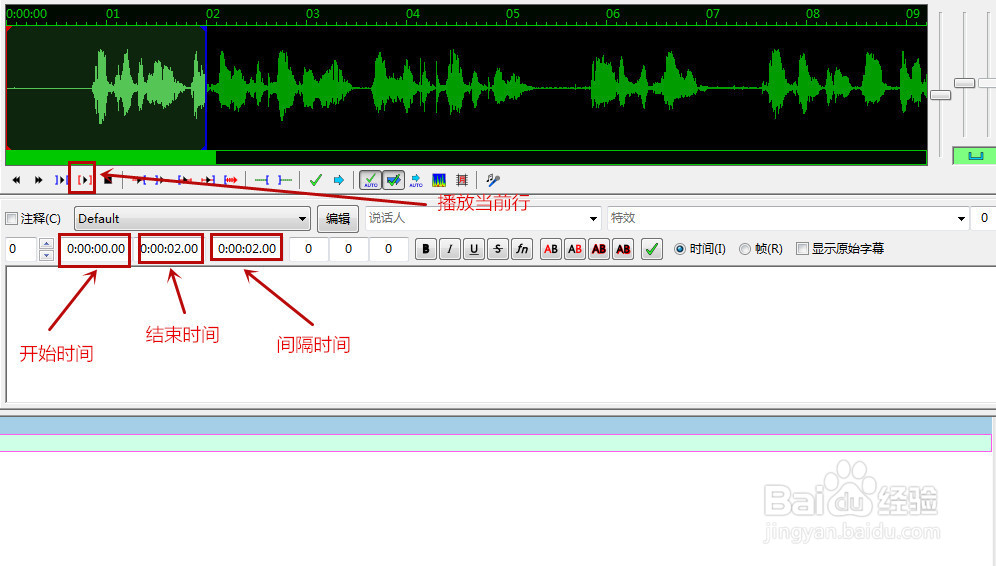Viewport: 996px width, 566px height.
Task: Go to previous line with rewind icon
Action: click(x=17, y=180)
